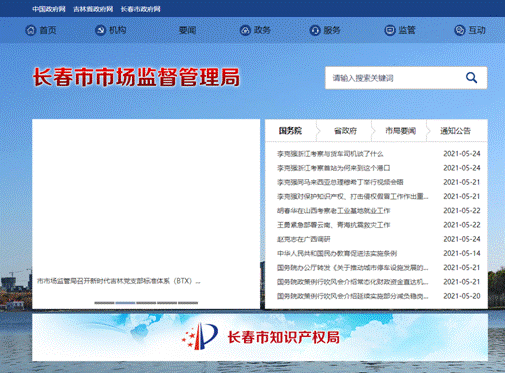
Task: Select the 通知公告 tab
Action: pos(455,131)
